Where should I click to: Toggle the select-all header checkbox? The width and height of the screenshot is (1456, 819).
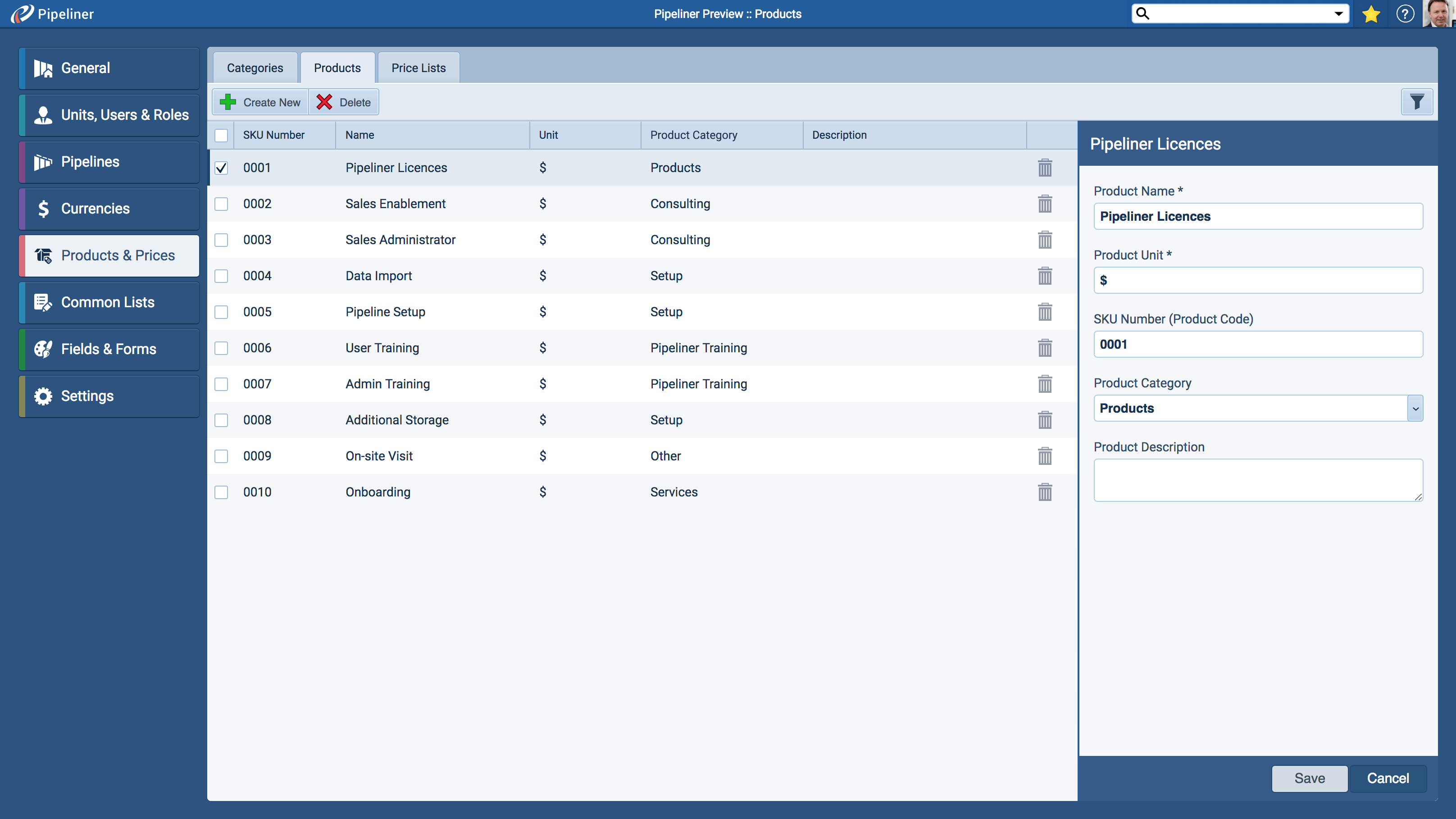coord(221,135)
